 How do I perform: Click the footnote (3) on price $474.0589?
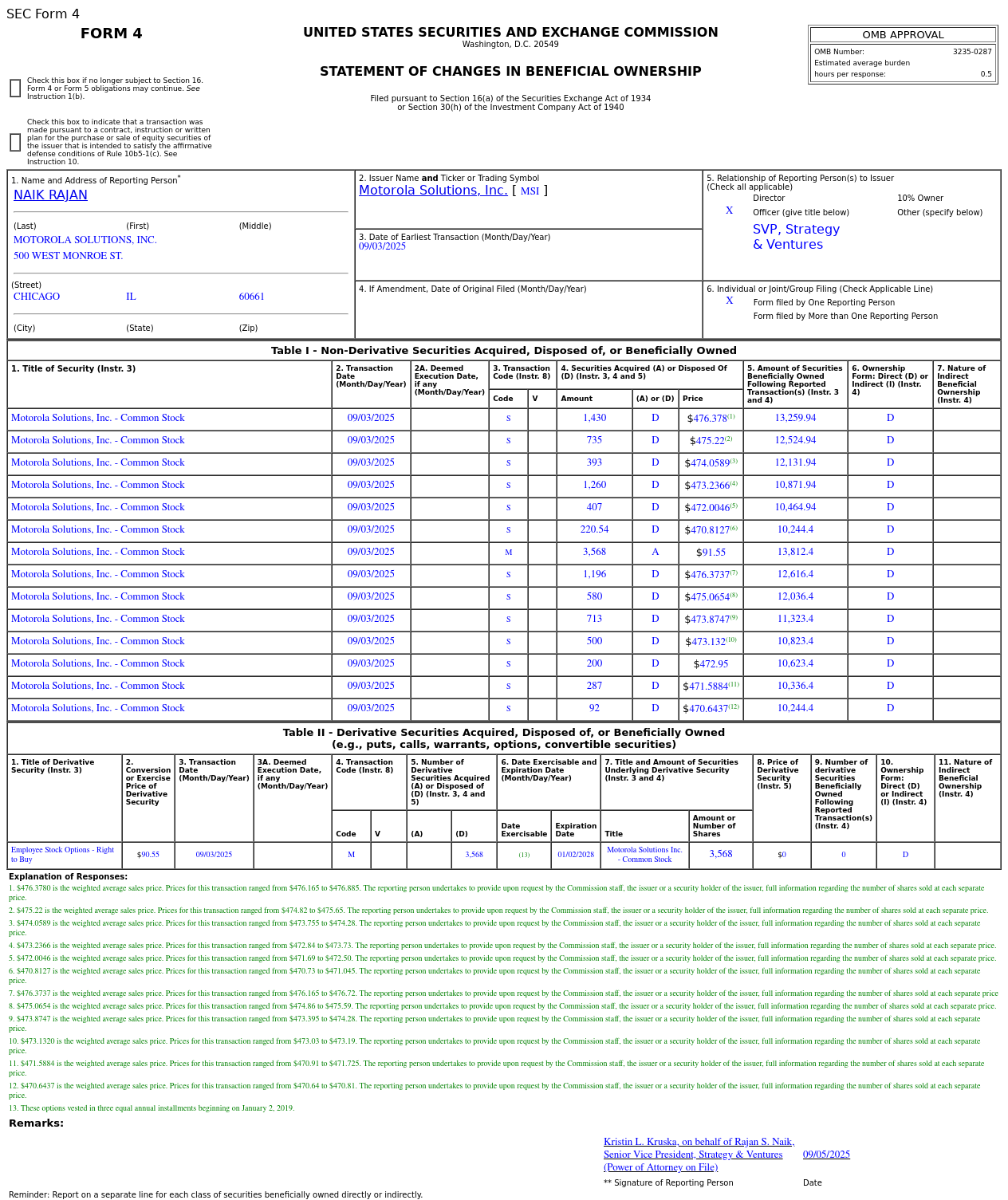click(734, 461)
